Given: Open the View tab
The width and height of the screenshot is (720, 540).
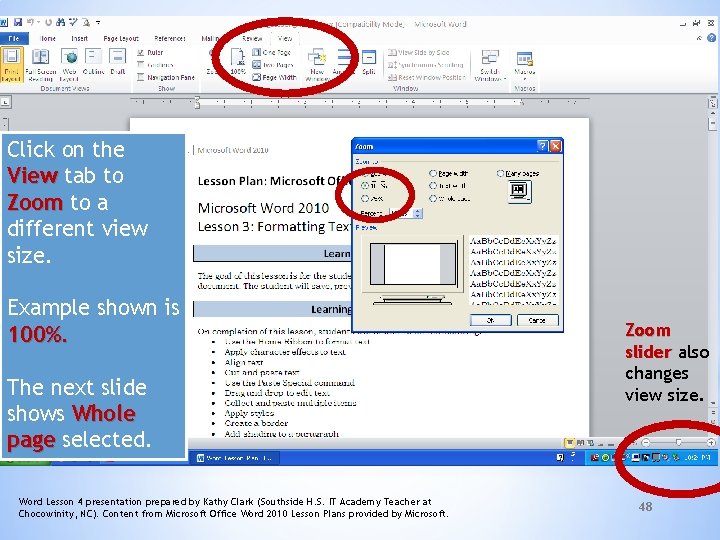Looking at the screenshot, I should [x=285, y=38].
